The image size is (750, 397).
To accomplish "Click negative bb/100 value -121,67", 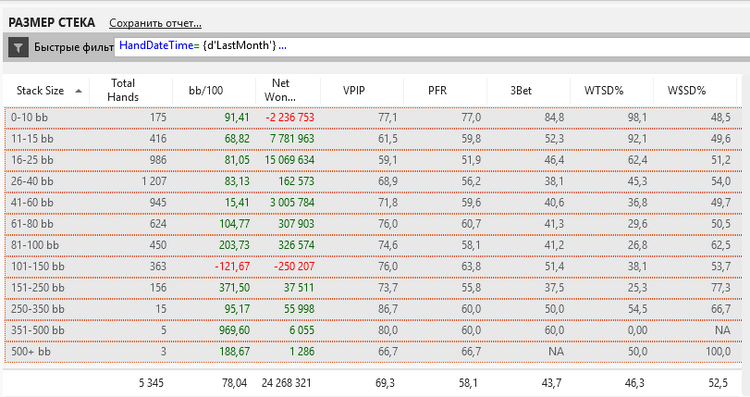I will click(x=232, y=267).
